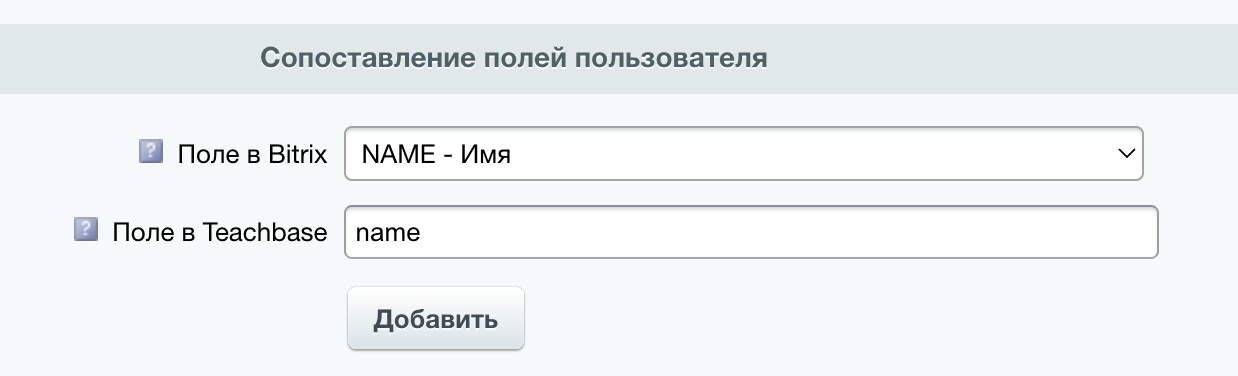1238x376 pixels.
Task: Select the NAME - Имя text in the select
Action: 436,154
